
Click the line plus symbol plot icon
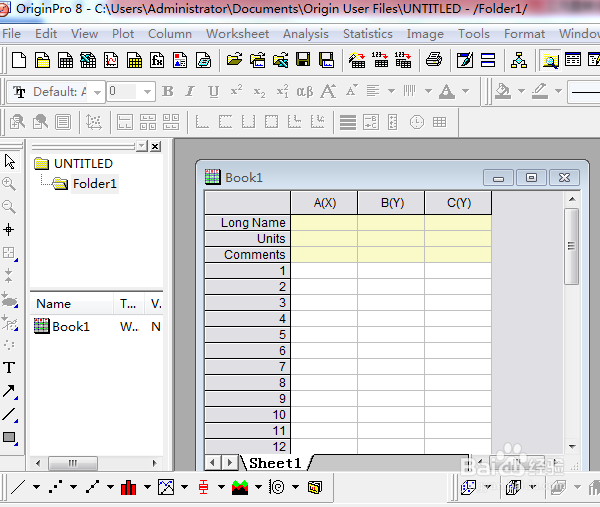[92, 487]
